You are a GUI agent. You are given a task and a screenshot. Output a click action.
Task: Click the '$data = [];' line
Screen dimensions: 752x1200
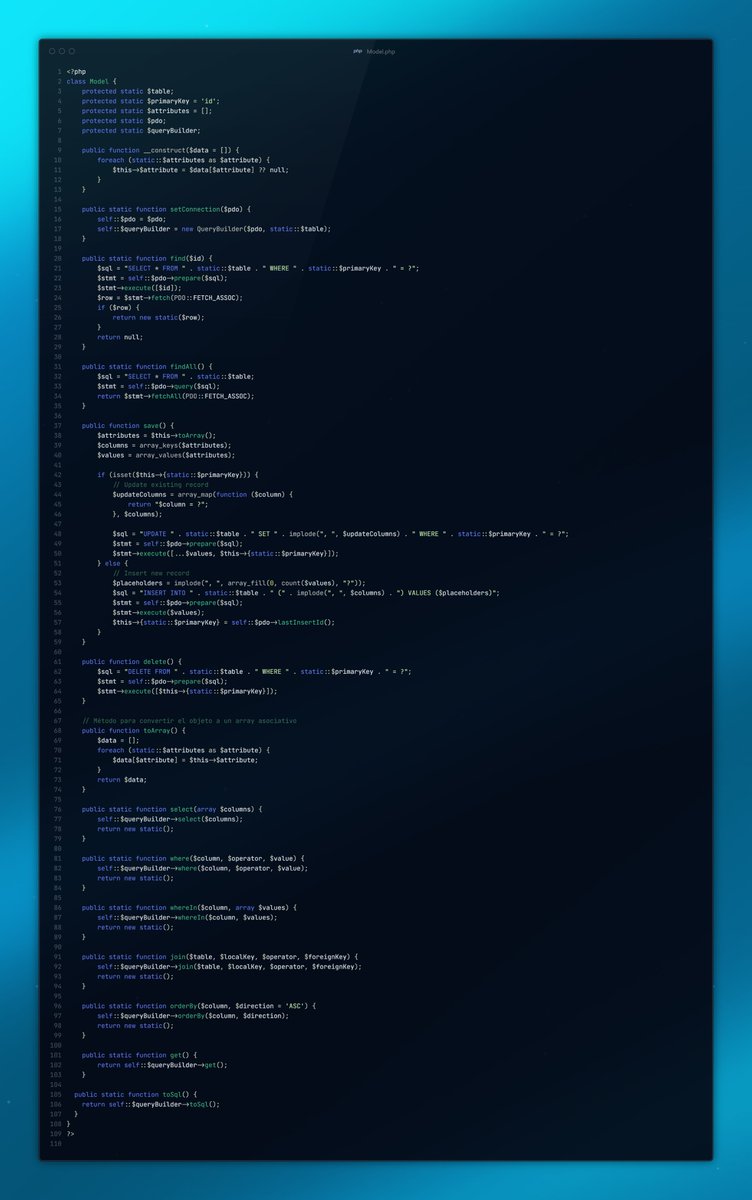pos(116,740)
